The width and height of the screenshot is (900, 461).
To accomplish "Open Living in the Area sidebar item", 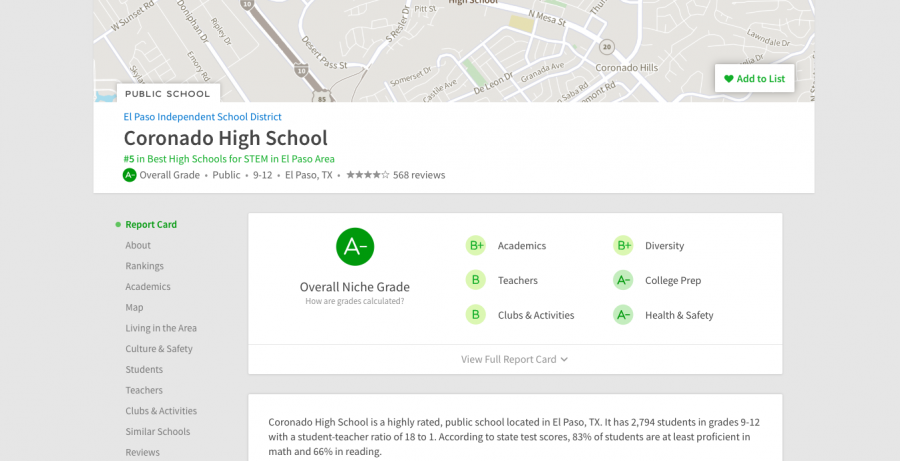I will (161, 328).
